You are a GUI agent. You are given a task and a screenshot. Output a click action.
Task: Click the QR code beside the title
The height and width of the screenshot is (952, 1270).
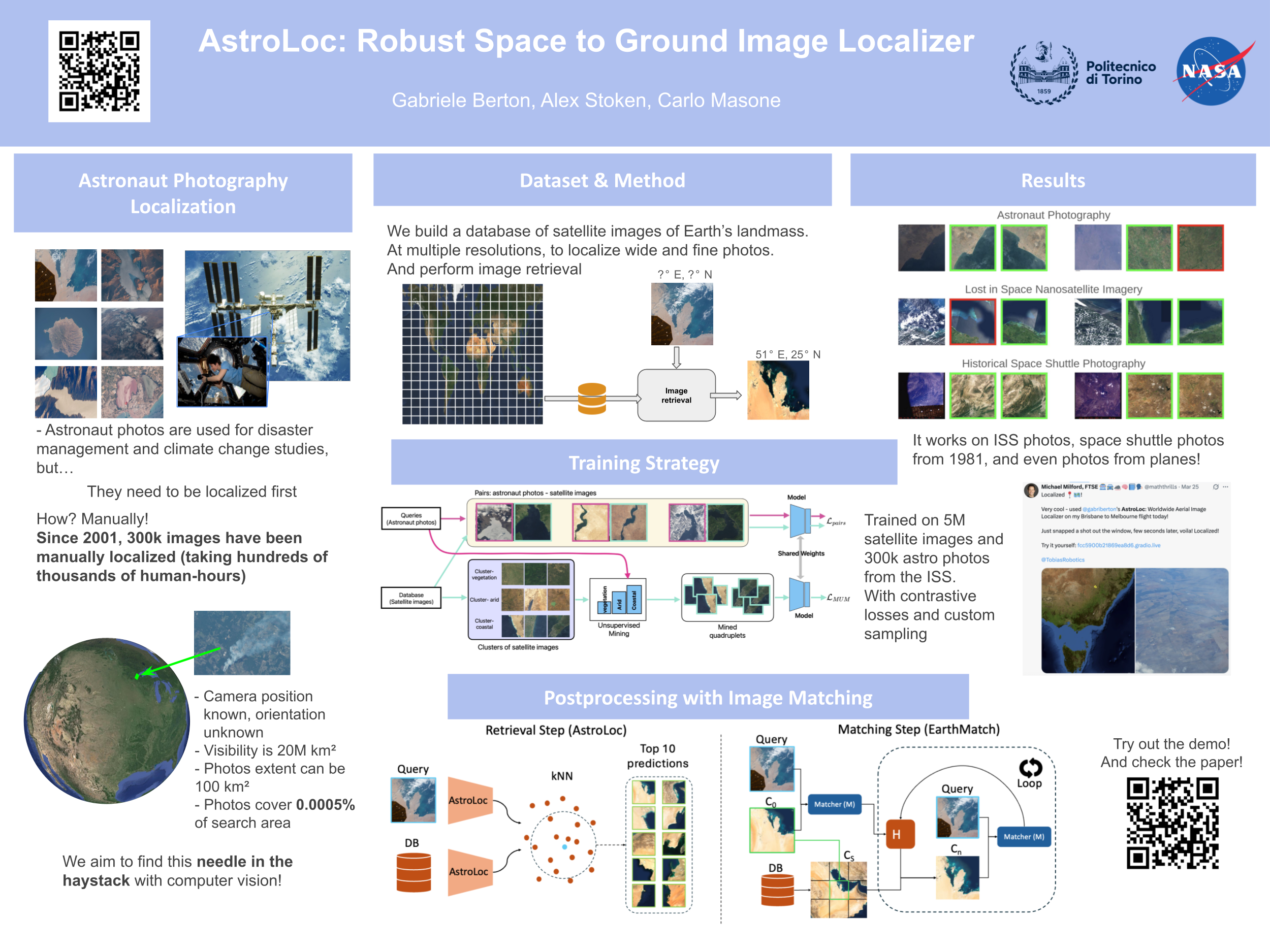click(100, 71)
